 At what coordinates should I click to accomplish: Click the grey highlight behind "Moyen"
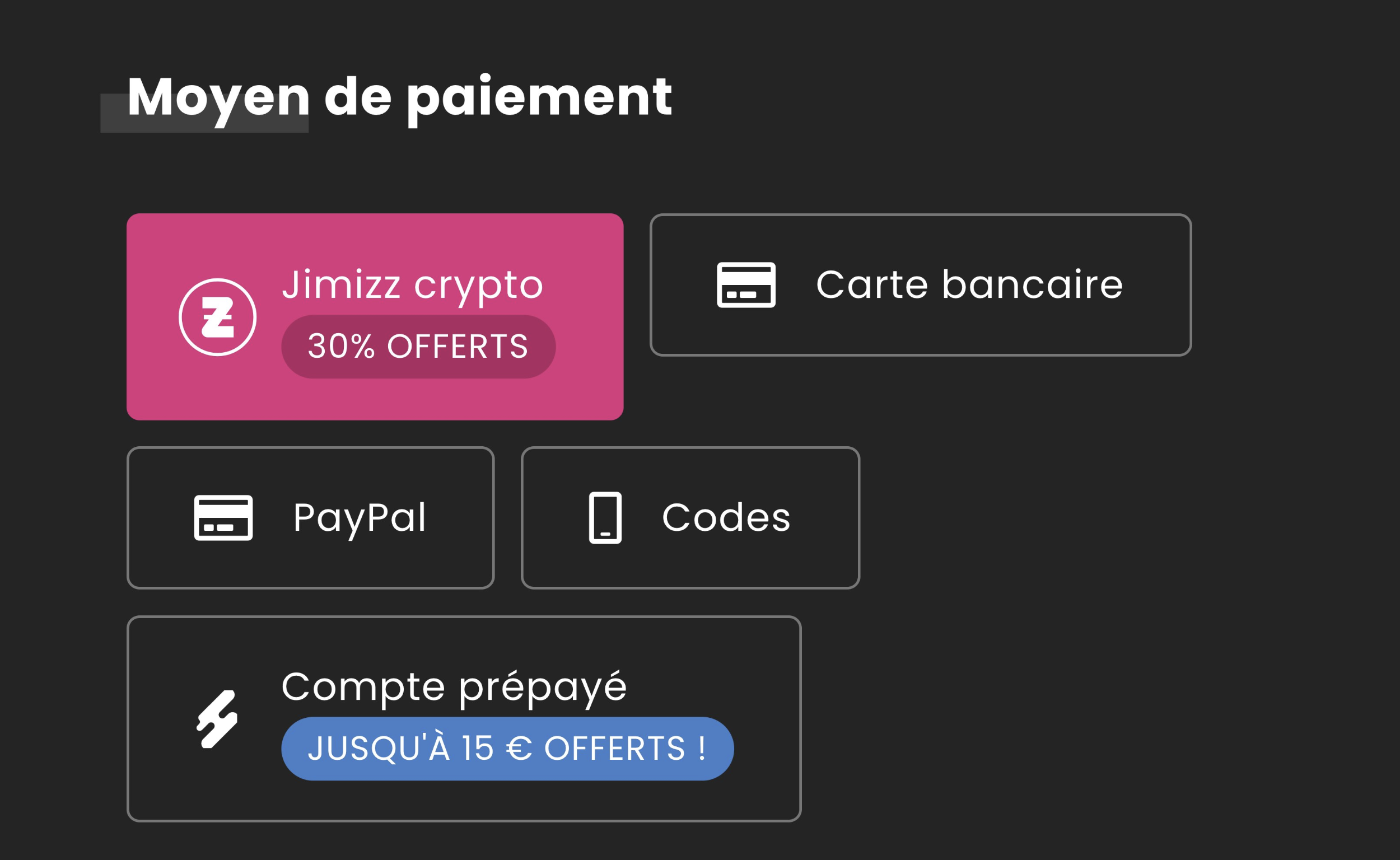pyautogui.click(x=114, y=120)
